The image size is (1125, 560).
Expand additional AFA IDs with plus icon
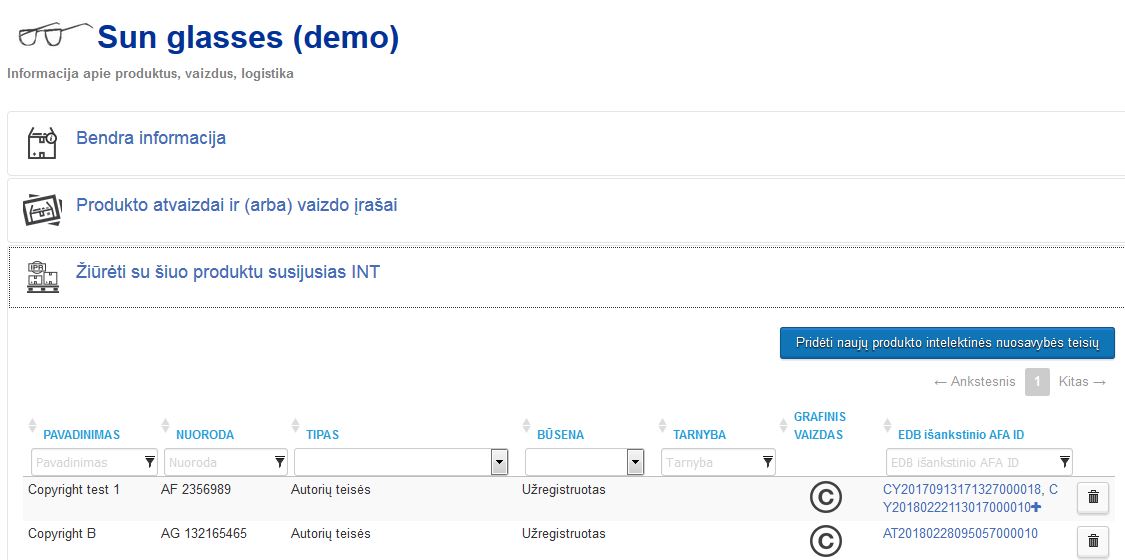pos(1037,508)
